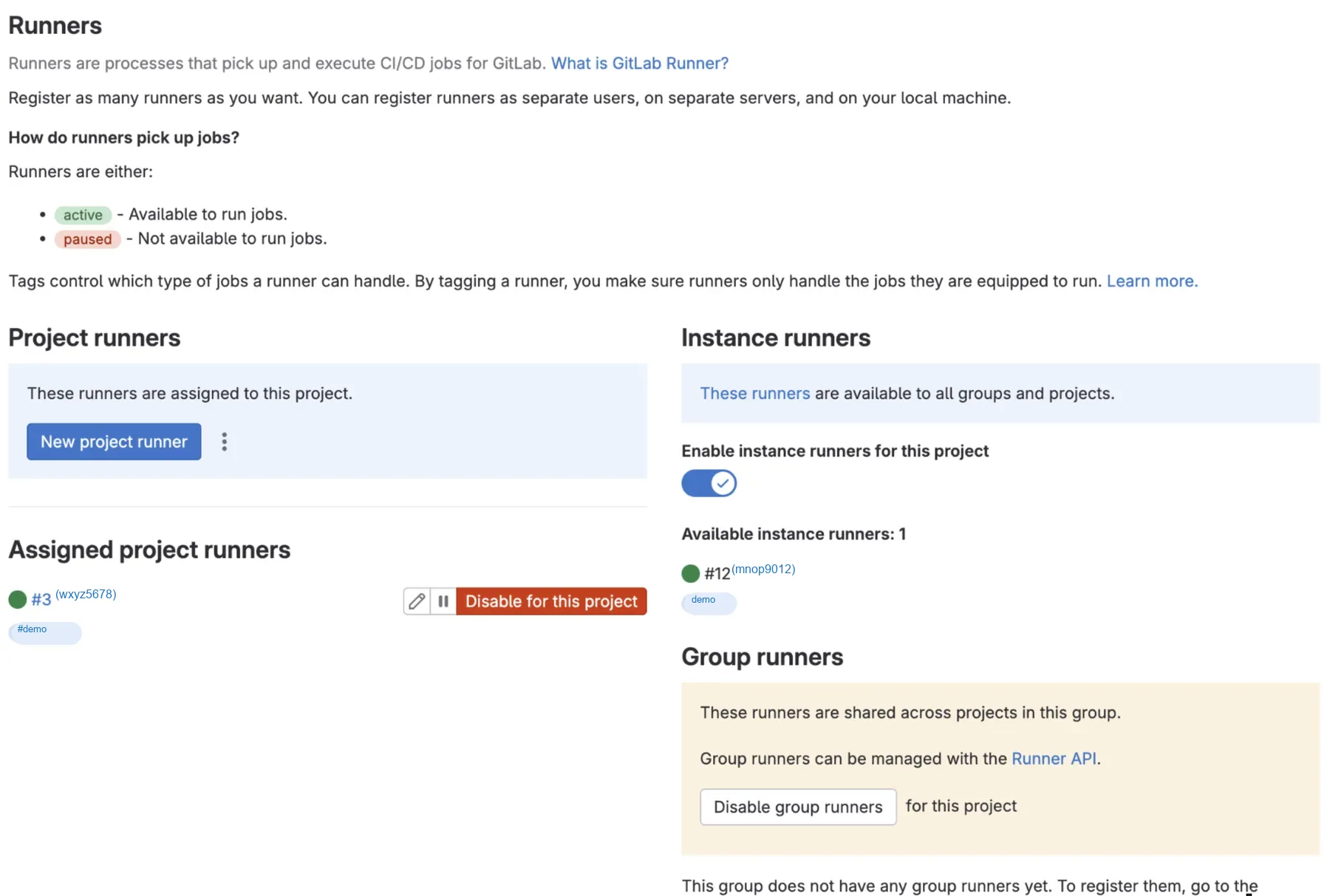1330x896 pixels.
Task: Open runner #3 link
Action: [41, 600]
